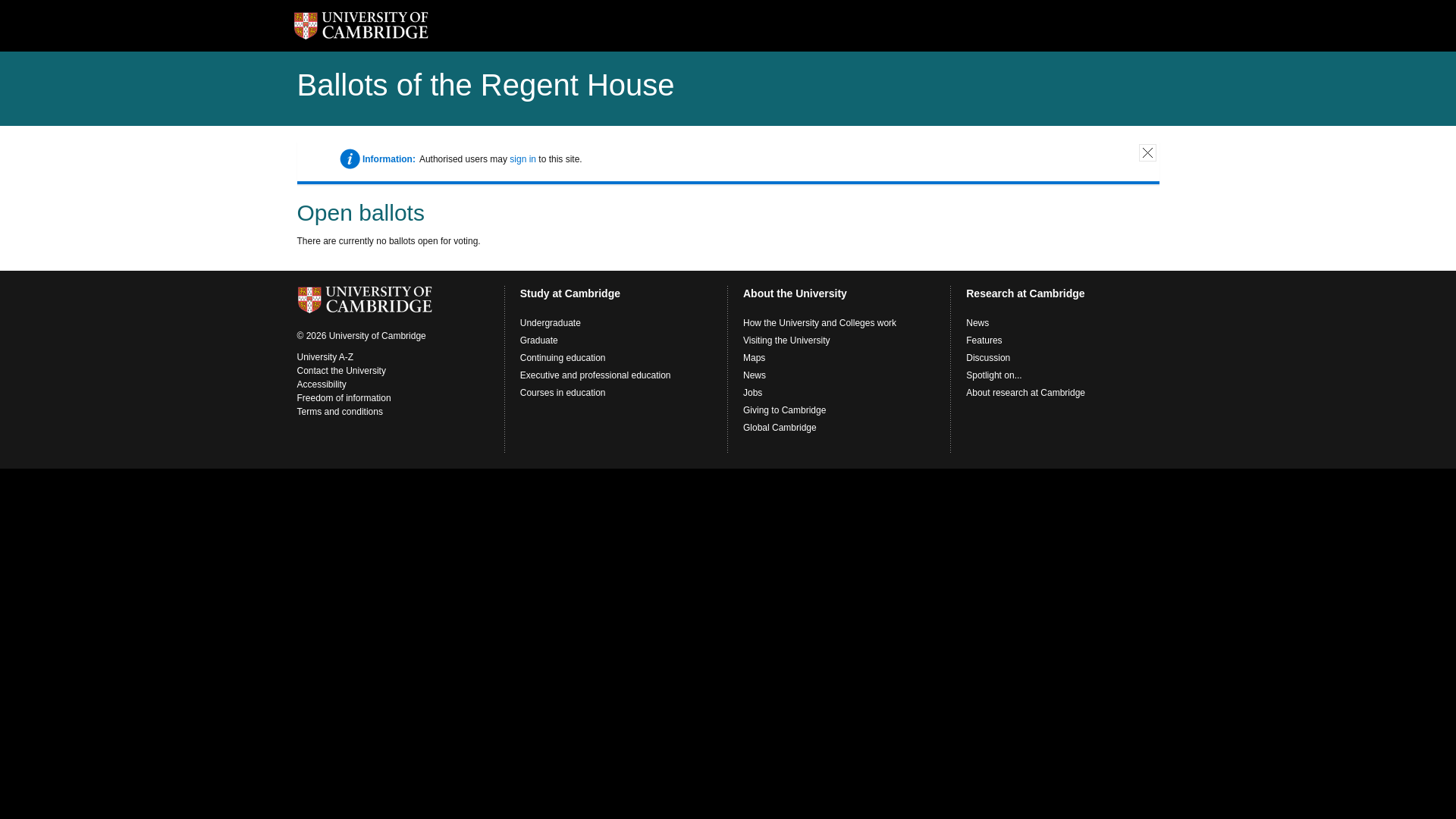Click the © 2026 University of Cambridge text
1456x819 pixels.
[x=362, y=336]
